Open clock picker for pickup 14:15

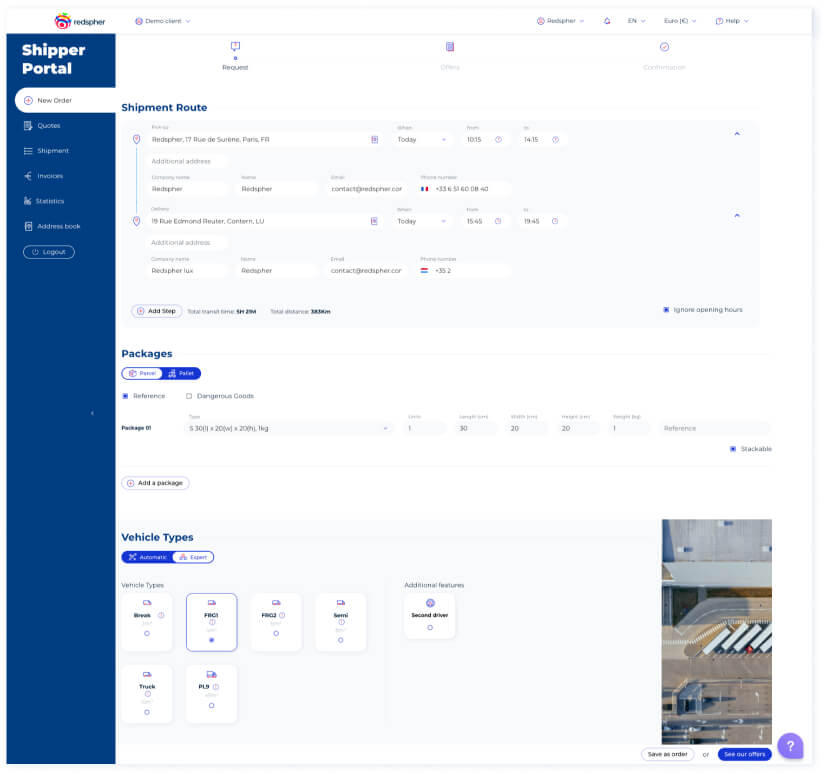(555, 140)
